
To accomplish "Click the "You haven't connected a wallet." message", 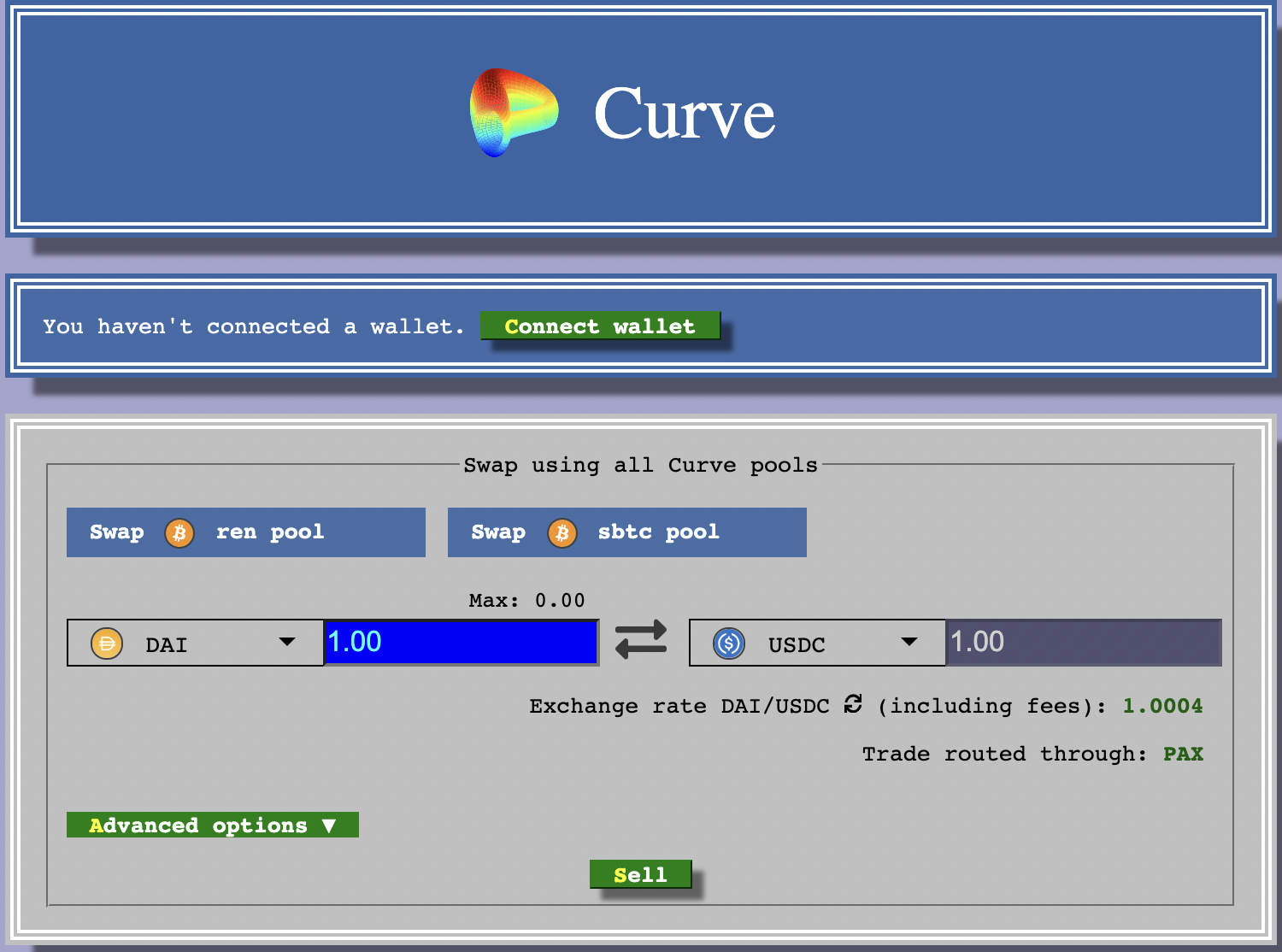I will click(254, 326).
